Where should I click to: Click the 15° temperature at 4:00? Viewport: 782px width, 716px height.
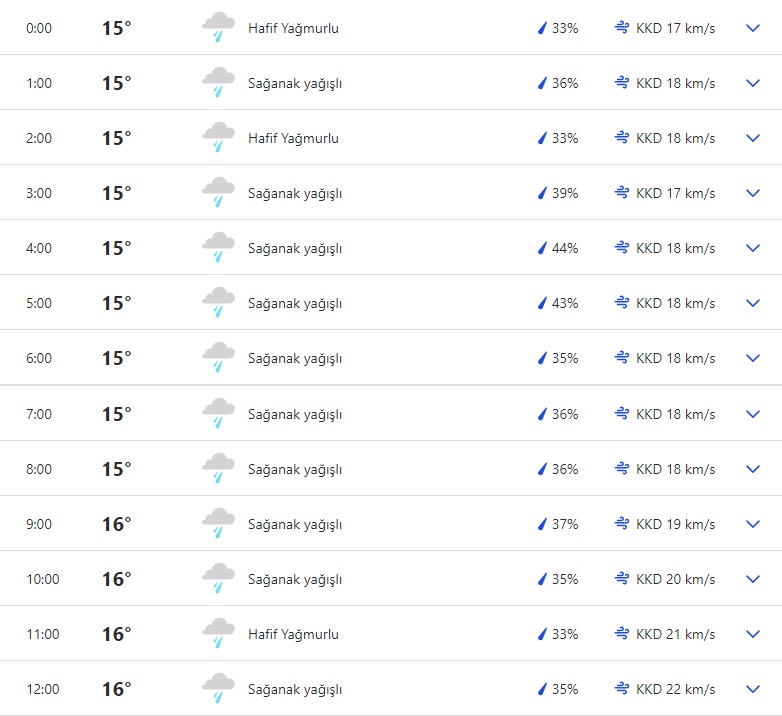[116, 248]
